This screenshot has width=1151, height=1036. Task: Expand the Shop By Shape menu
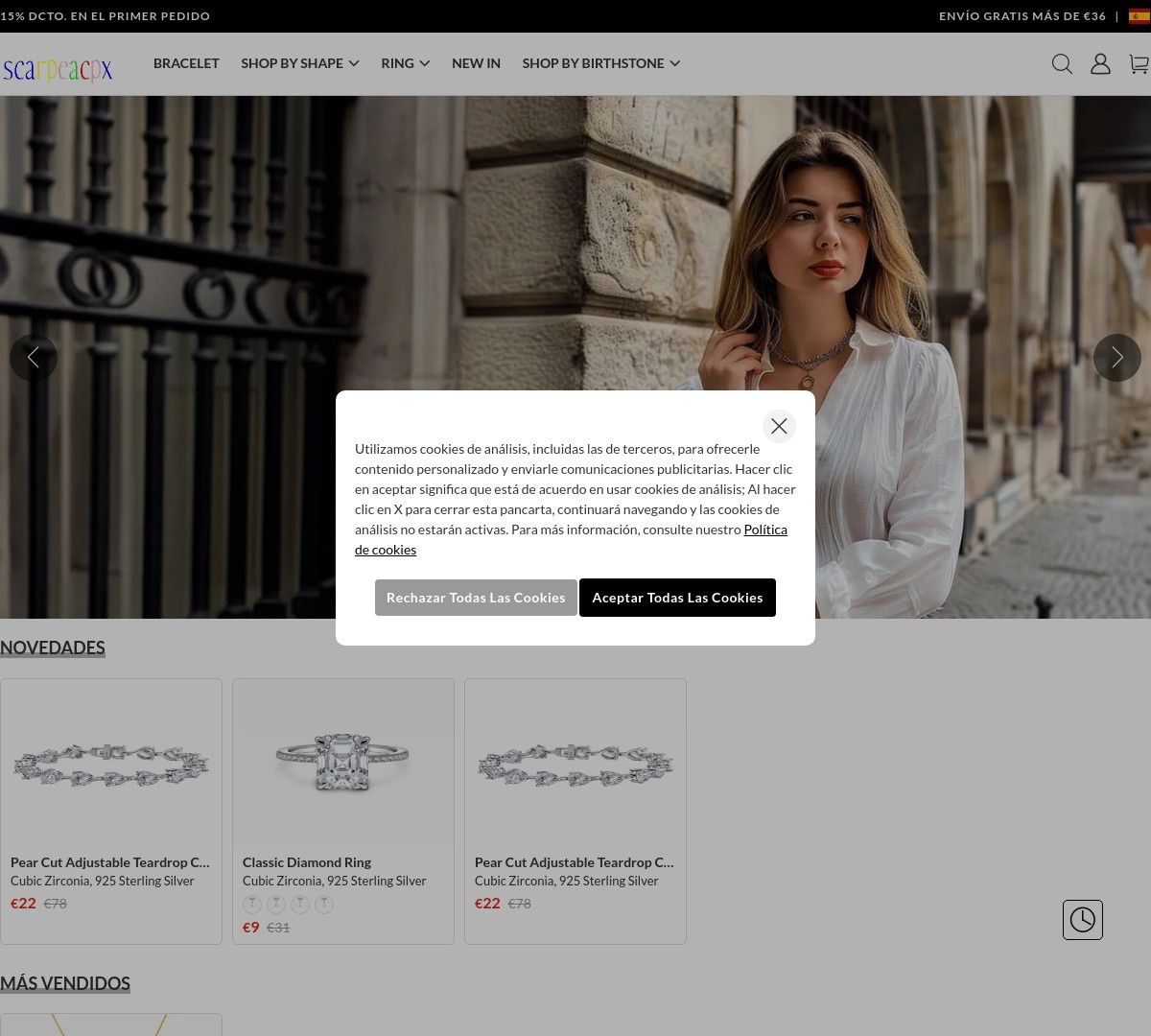(x=300, y=63)
